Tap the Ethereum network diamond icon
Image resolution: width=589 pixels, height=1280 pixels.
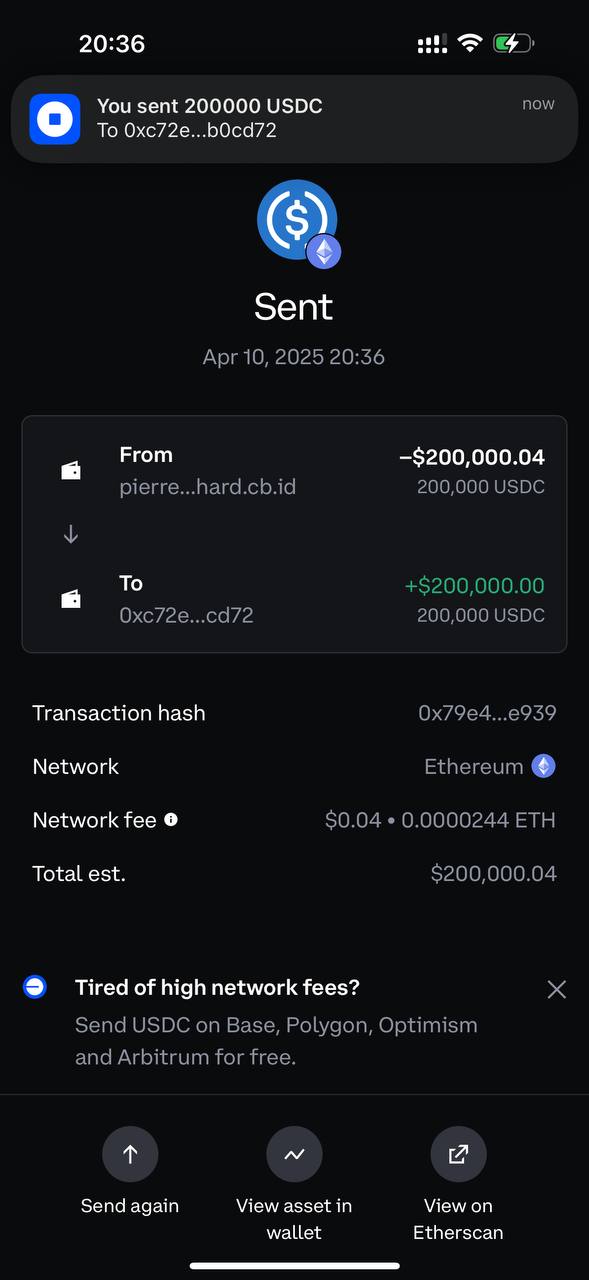click(x=543, y=766)
